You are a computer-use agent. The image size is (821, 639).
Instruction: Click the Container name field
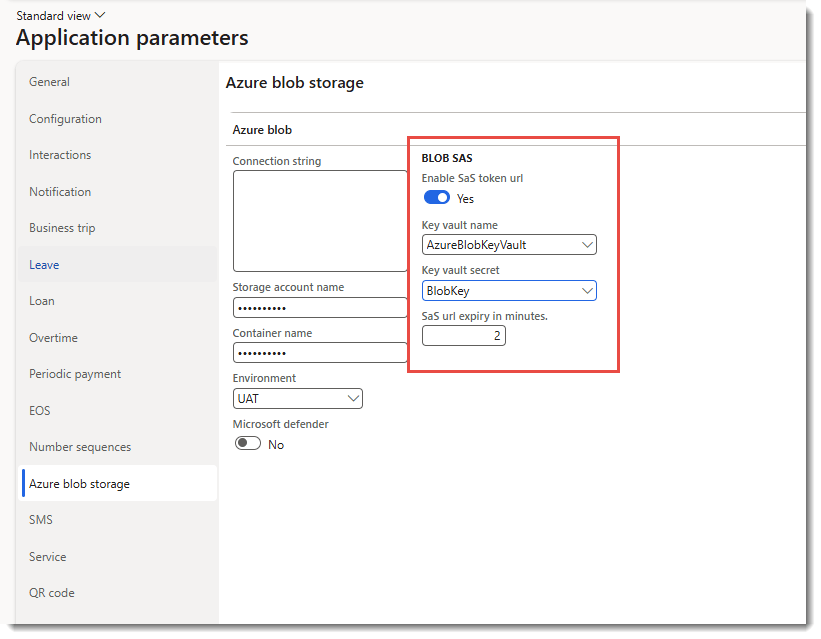[320, 353]
